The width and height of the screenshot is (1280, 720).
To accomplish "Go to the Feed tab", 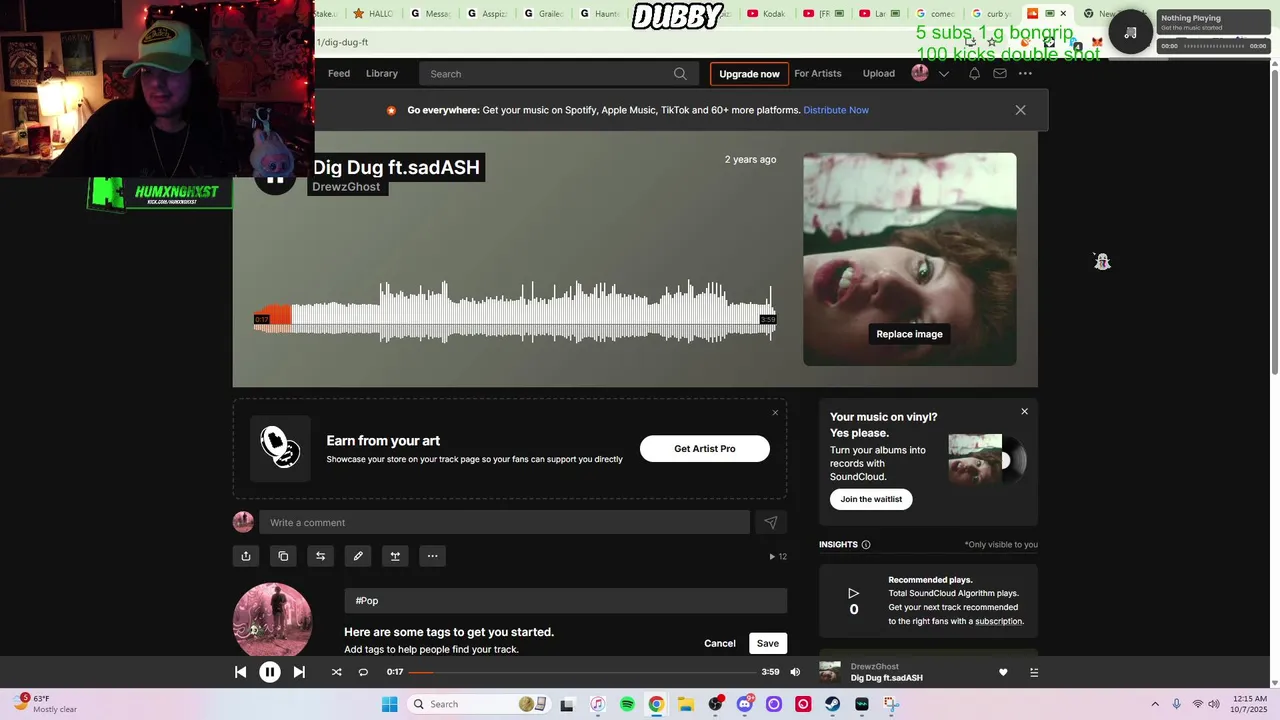I will (339, 73).
